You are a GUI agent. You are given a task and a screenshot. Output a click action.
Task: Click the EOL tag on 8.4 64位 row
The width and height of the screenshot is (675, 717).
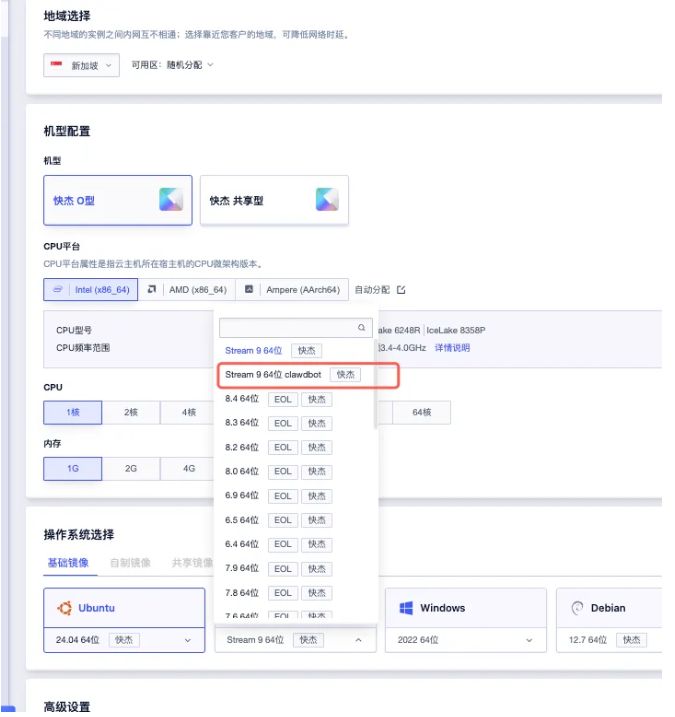(x=283, y=399)
